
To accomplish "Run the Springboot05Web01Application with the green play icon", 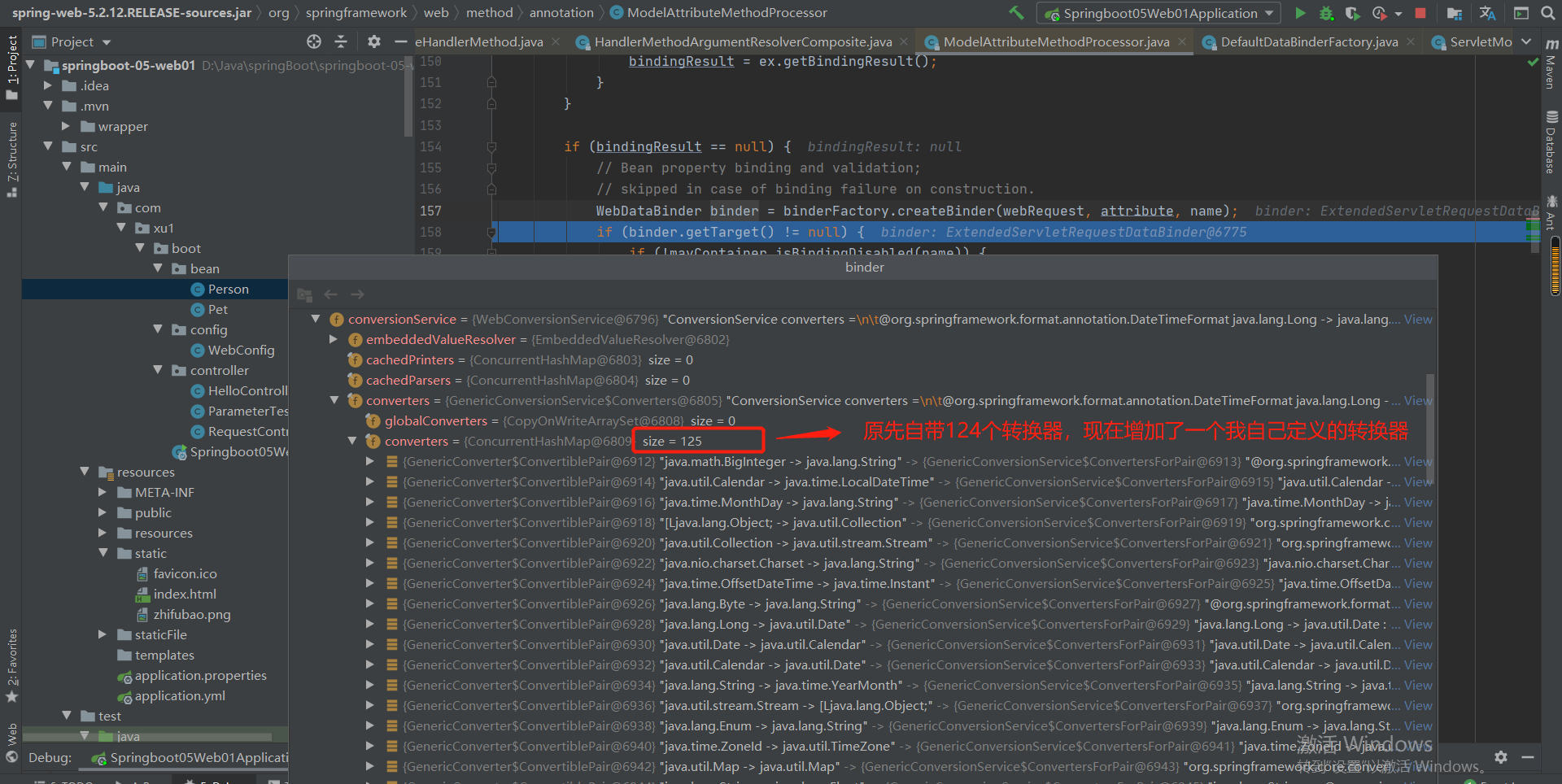I will [x=1300, y=13].
